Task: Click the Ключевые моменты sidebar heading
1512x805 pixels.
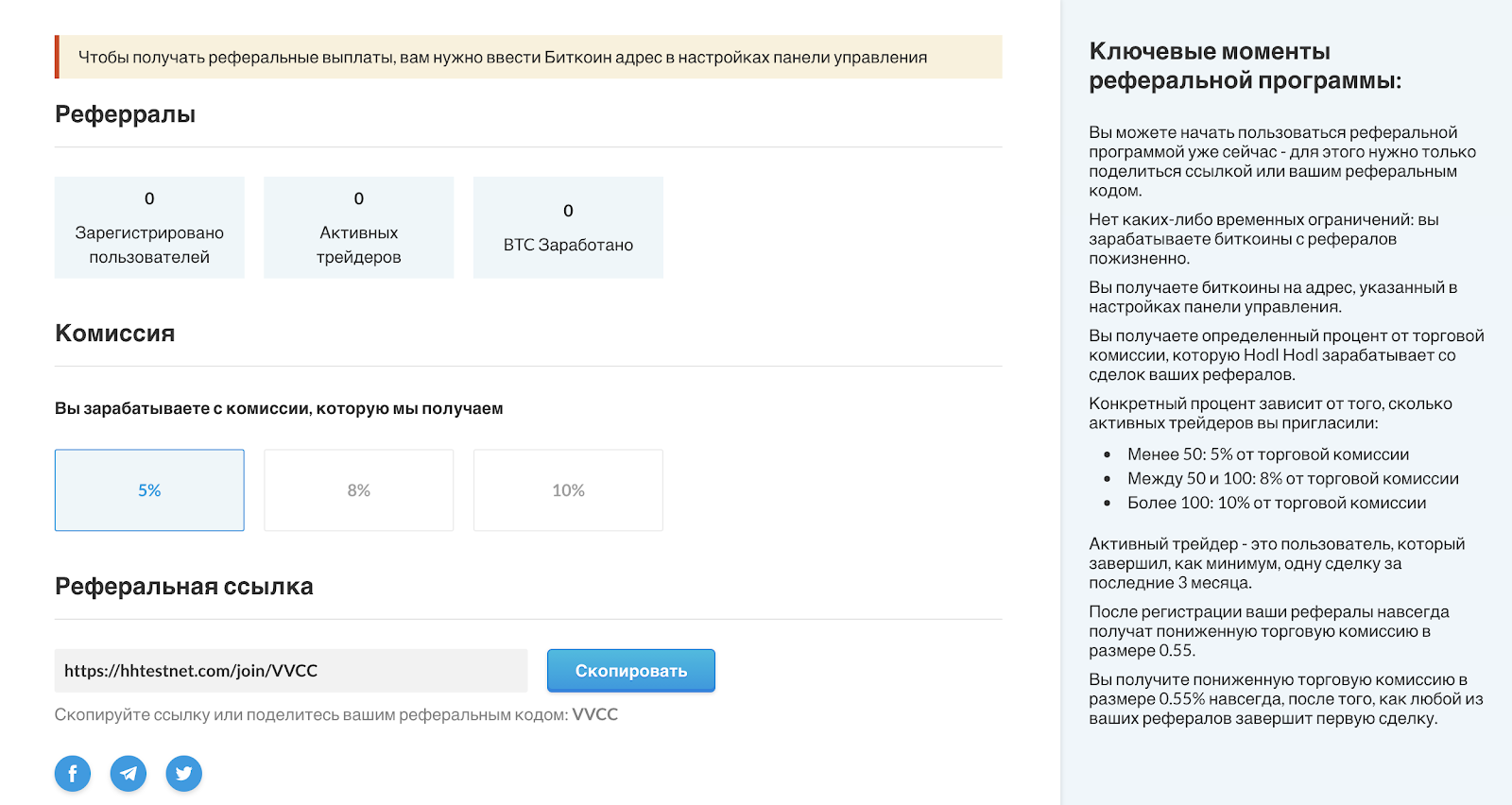Action: (1245, 66)
